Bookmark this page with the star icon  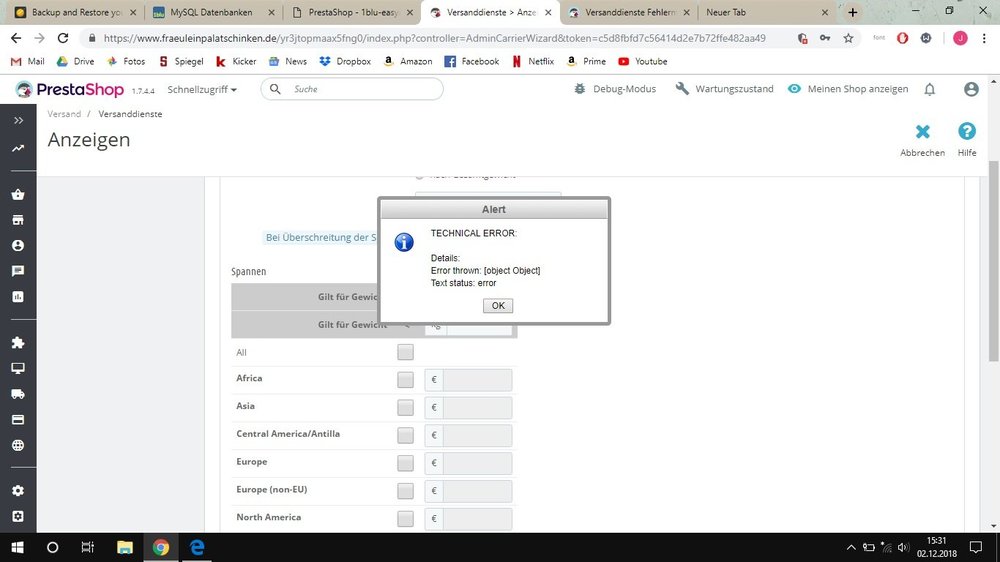(x=848, y=38)
